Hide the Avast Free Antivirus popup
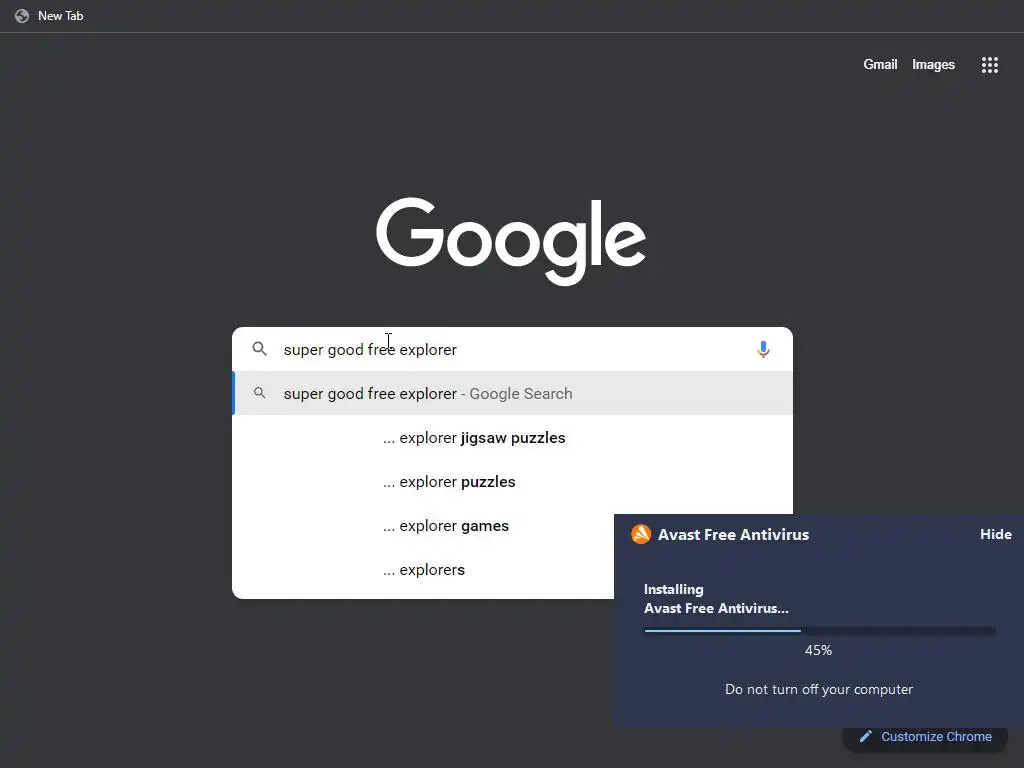This screenshot has height=768, width=1024. pos(995,534)
